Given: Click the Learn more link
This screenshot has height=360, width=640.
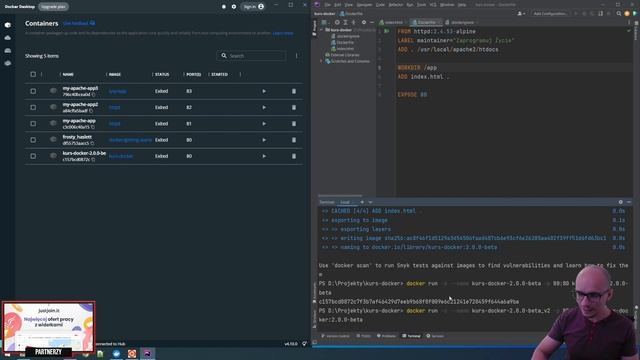Looking at the screenshot, I should [x=283, y=33].
